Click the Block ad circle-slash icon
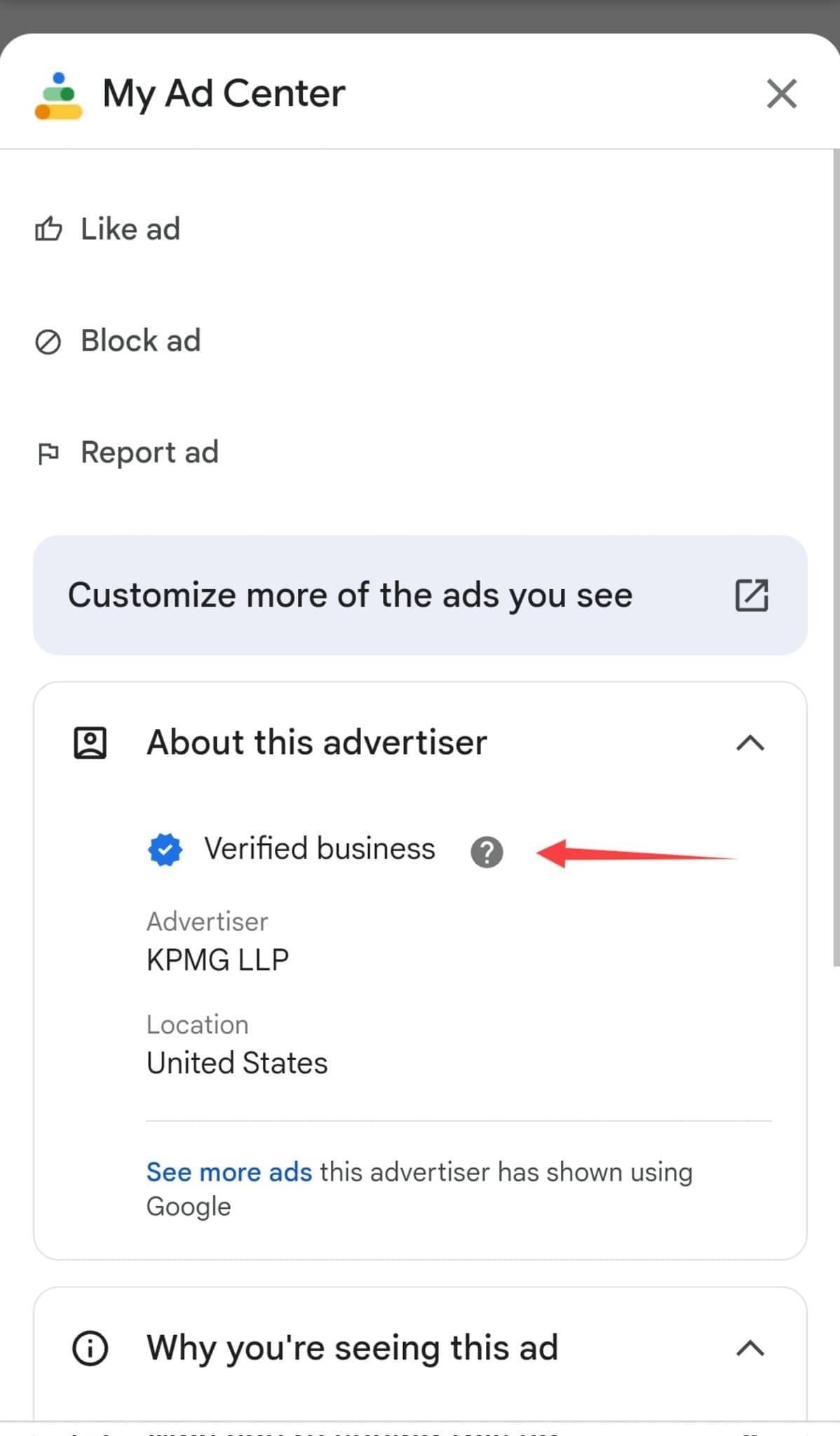840x1436 pixels. pyautogui.click(x=48, y=342)
